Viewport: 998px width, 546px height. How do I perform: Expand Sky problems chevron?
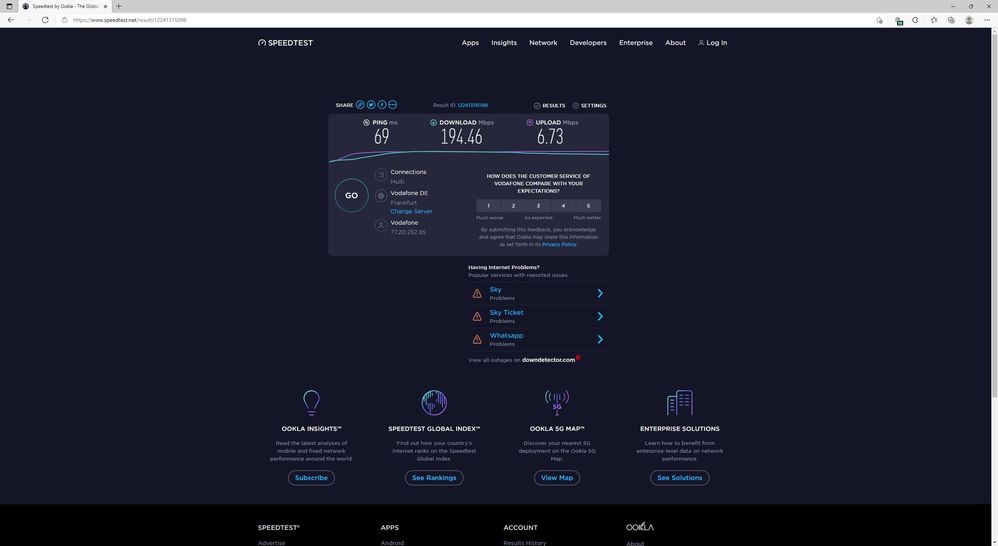coord(600,293)
